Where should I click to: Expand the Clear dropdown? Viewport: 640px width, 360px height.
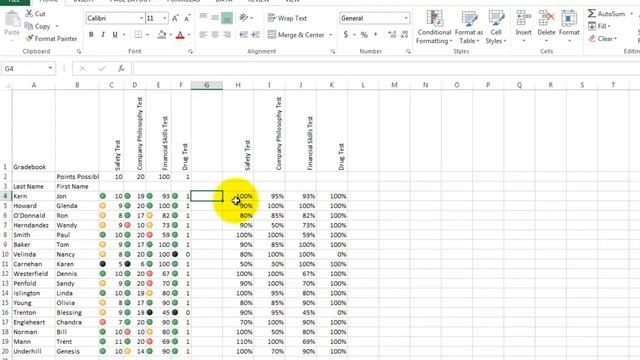615,39
